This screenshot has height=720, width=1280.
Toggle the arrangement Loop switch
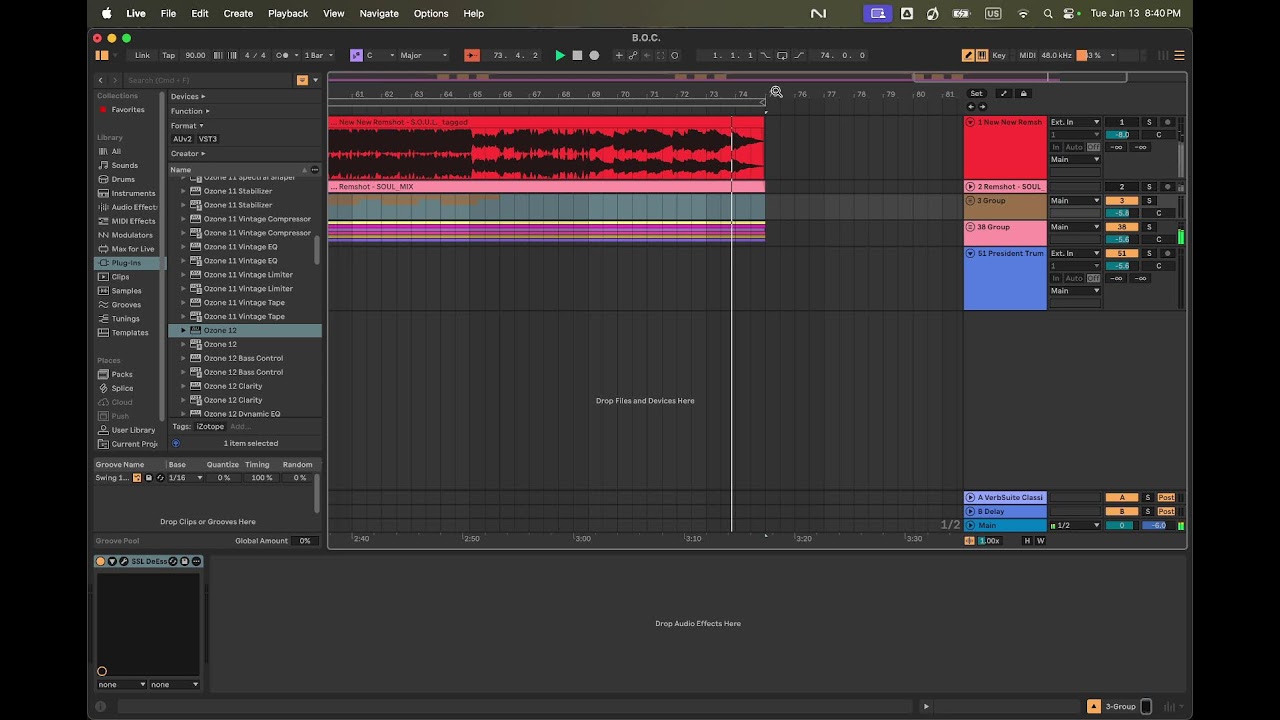click(782, 55)
